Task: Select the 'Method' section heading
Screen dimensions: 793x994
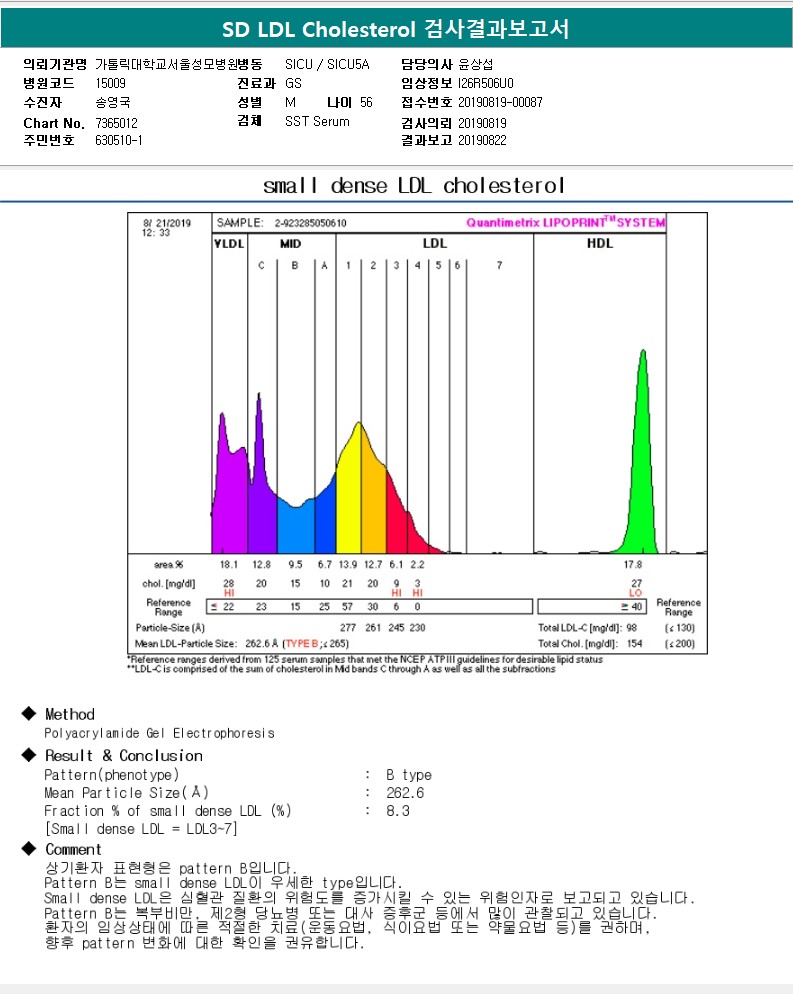Action: 70,714
